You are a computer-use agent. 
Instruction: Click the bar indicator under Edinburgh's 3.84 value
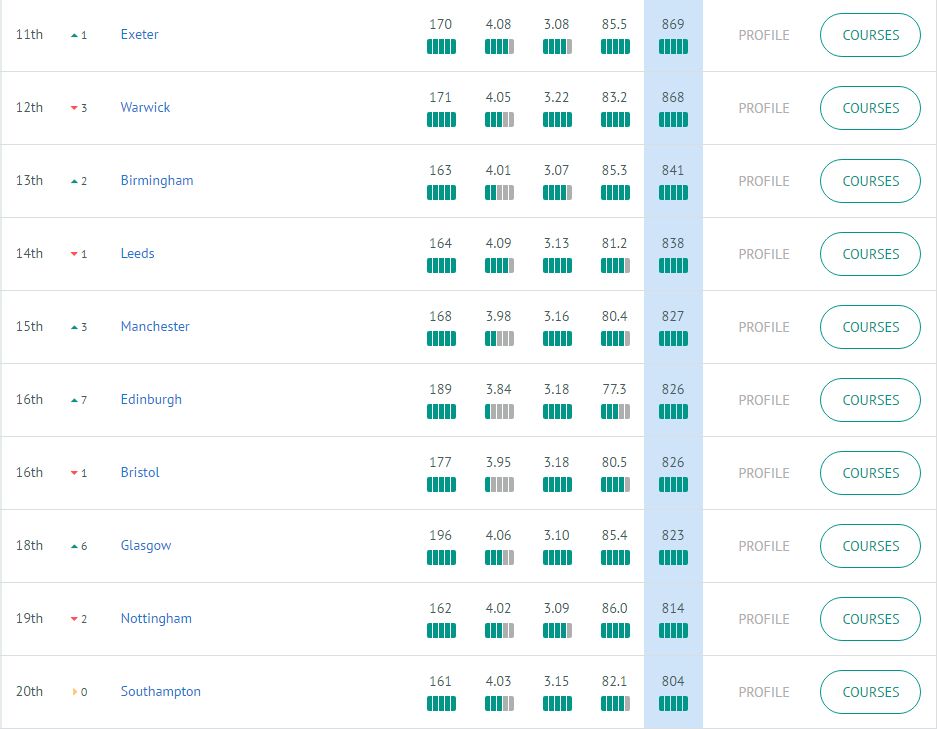(x=499, y=411)
